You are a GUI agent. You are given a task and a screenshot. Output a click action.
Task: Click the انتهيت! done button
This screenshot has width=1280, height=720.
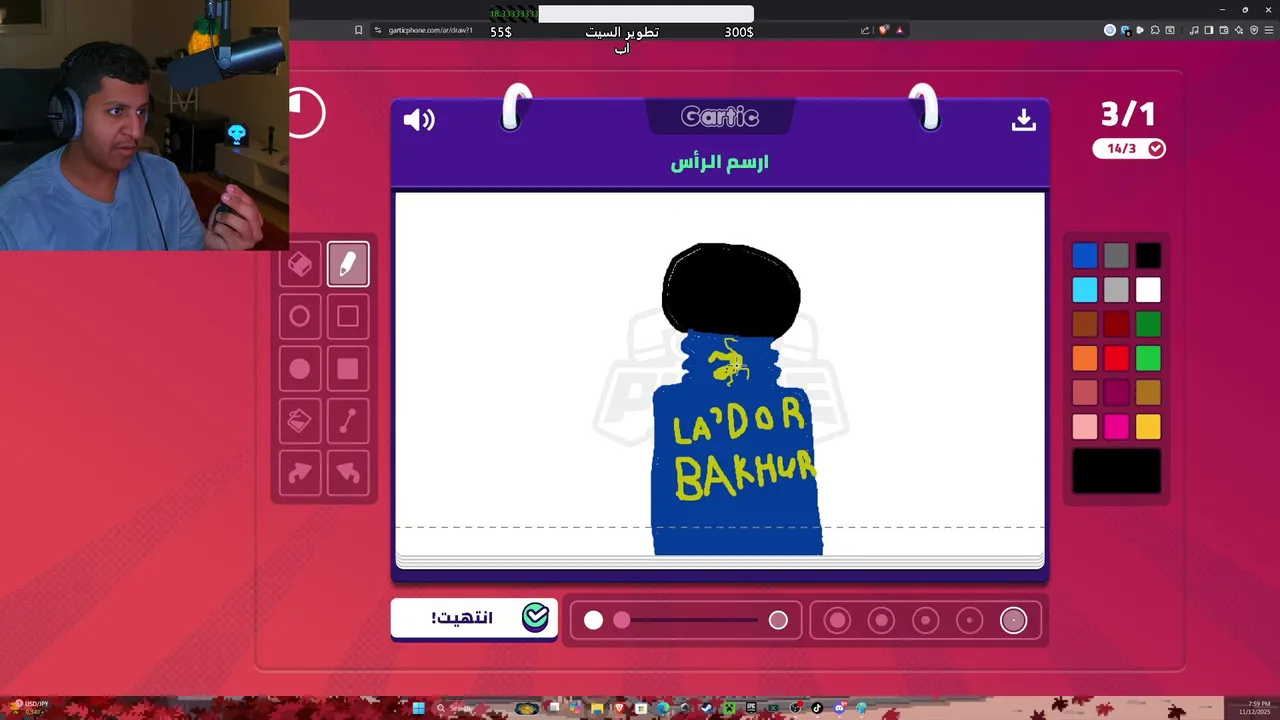coord(474,618)
